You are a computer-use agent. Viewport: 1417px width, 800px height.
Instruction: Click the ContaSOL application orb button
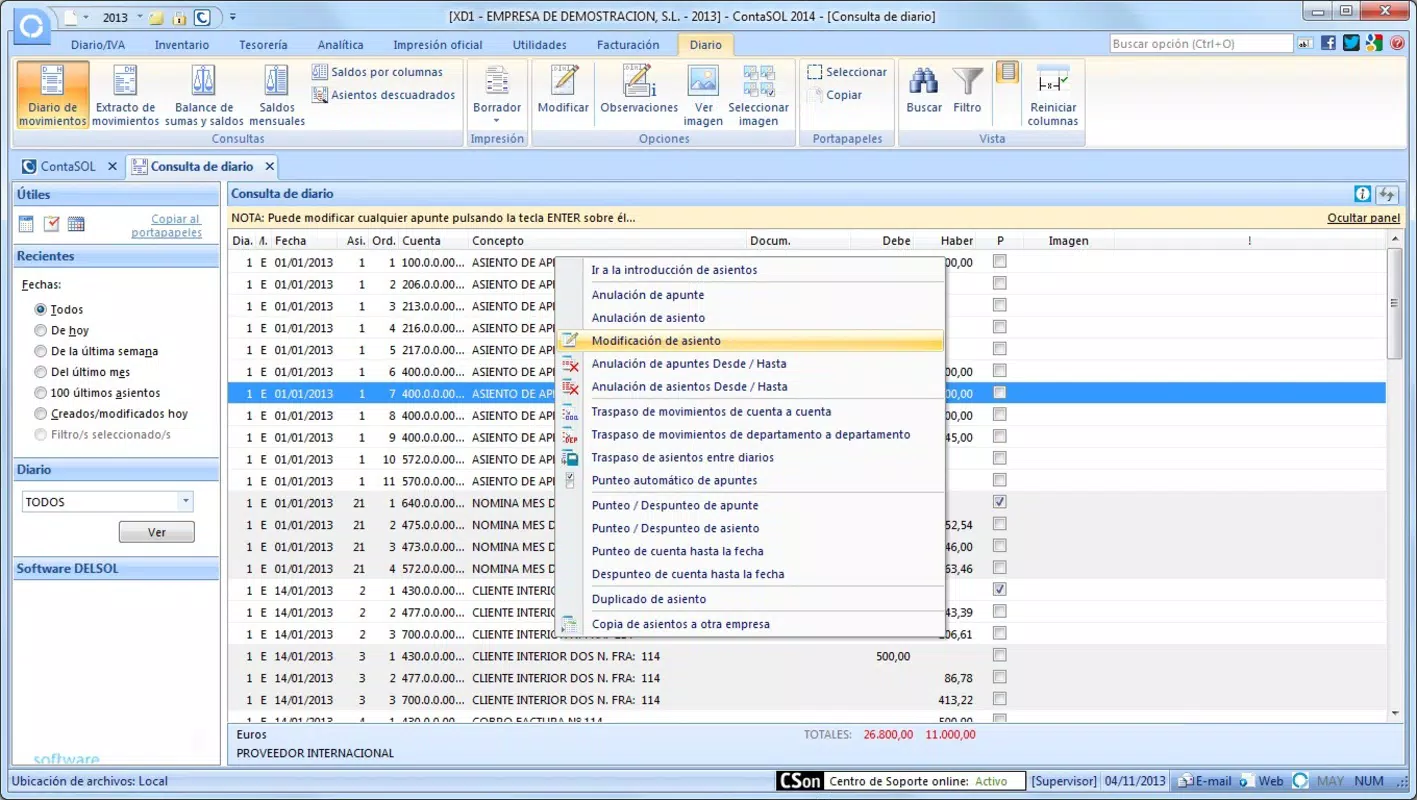(31, 26)
